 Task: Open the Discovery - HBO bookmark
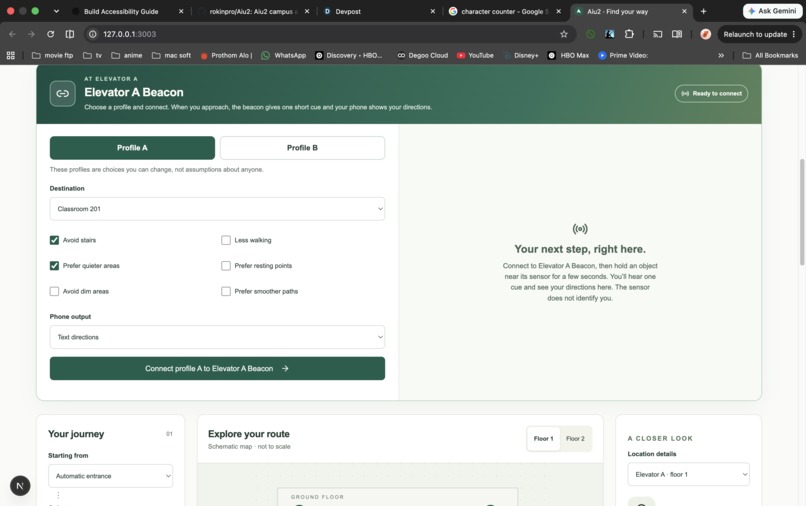click(349, 55)
